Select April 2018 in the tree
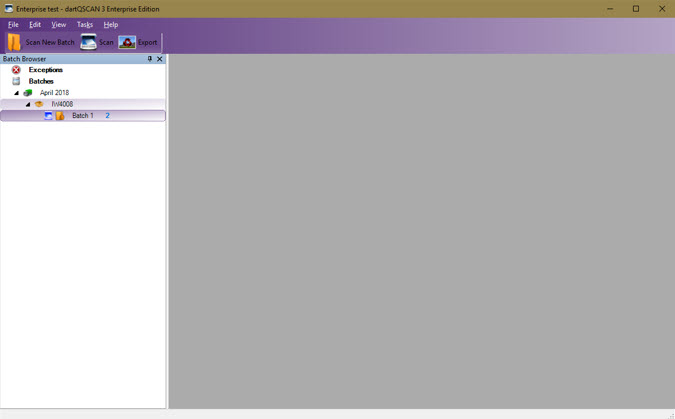The height and width of the screenshot is (419, 675). pyautogui.click(x=54, y=93)
